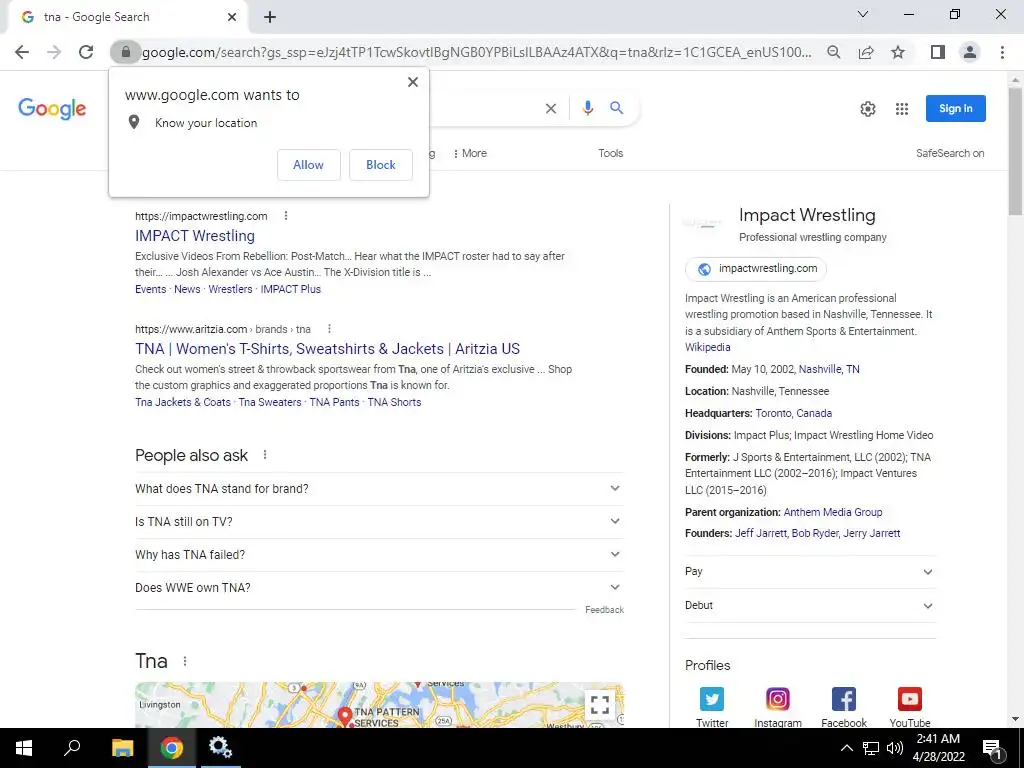Submit search with the blue magnifier icon

pos(616,108)
